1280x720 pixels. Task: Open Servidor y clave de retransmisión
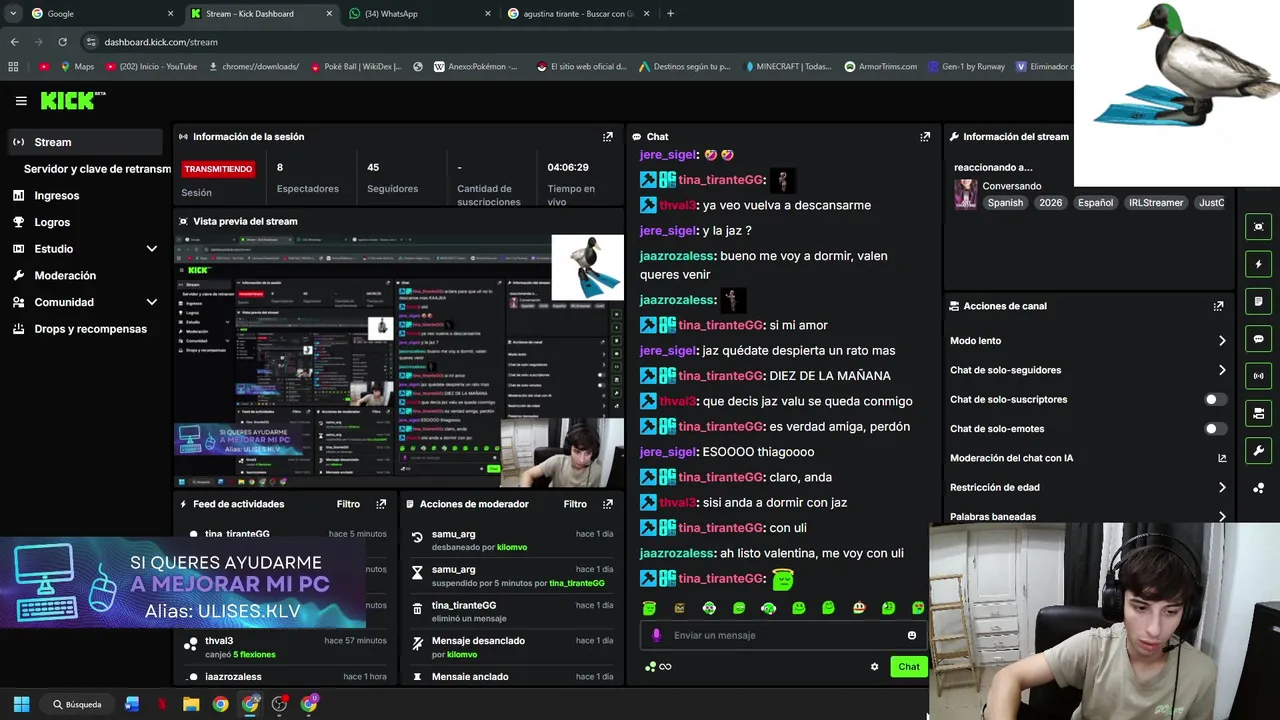97,169
